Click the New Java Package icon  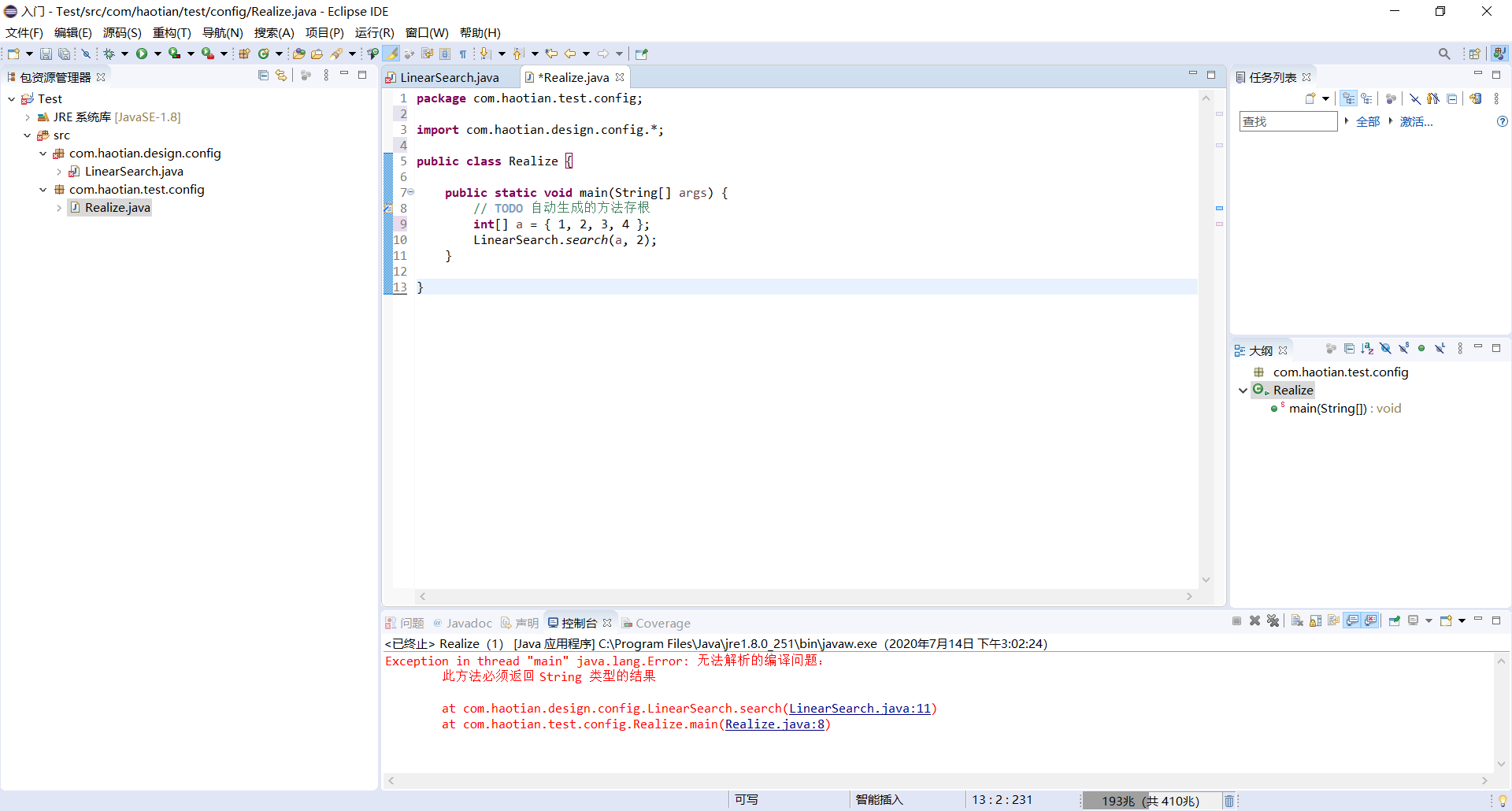pos(244,54)
